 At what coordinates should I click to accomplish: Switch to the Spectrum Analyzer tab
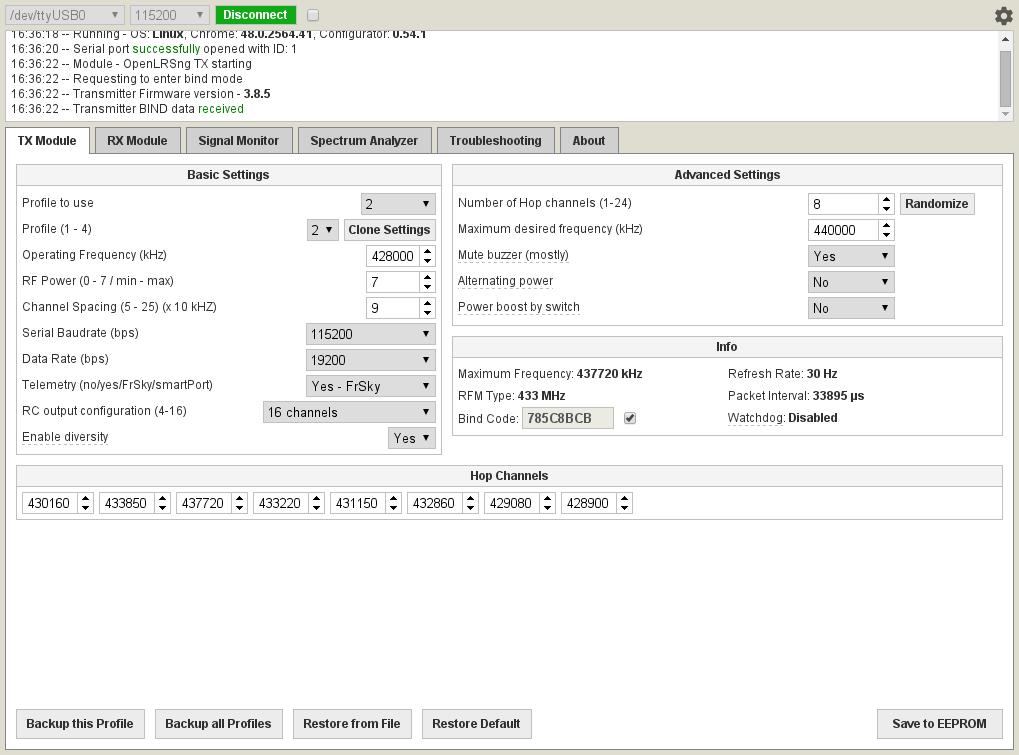pos(364,140)
